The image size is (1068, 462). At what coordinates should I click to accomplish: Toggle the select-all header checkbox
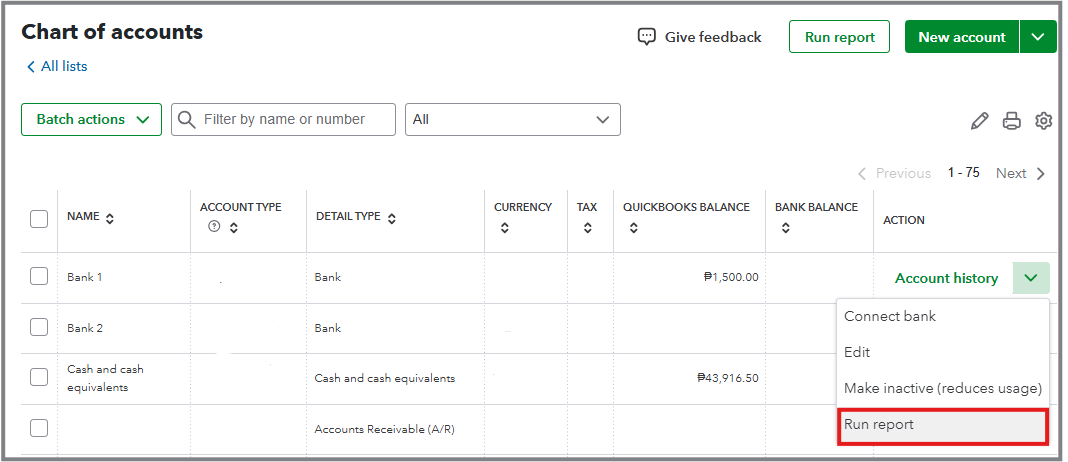pyautogui.click(x=39, y=218)
